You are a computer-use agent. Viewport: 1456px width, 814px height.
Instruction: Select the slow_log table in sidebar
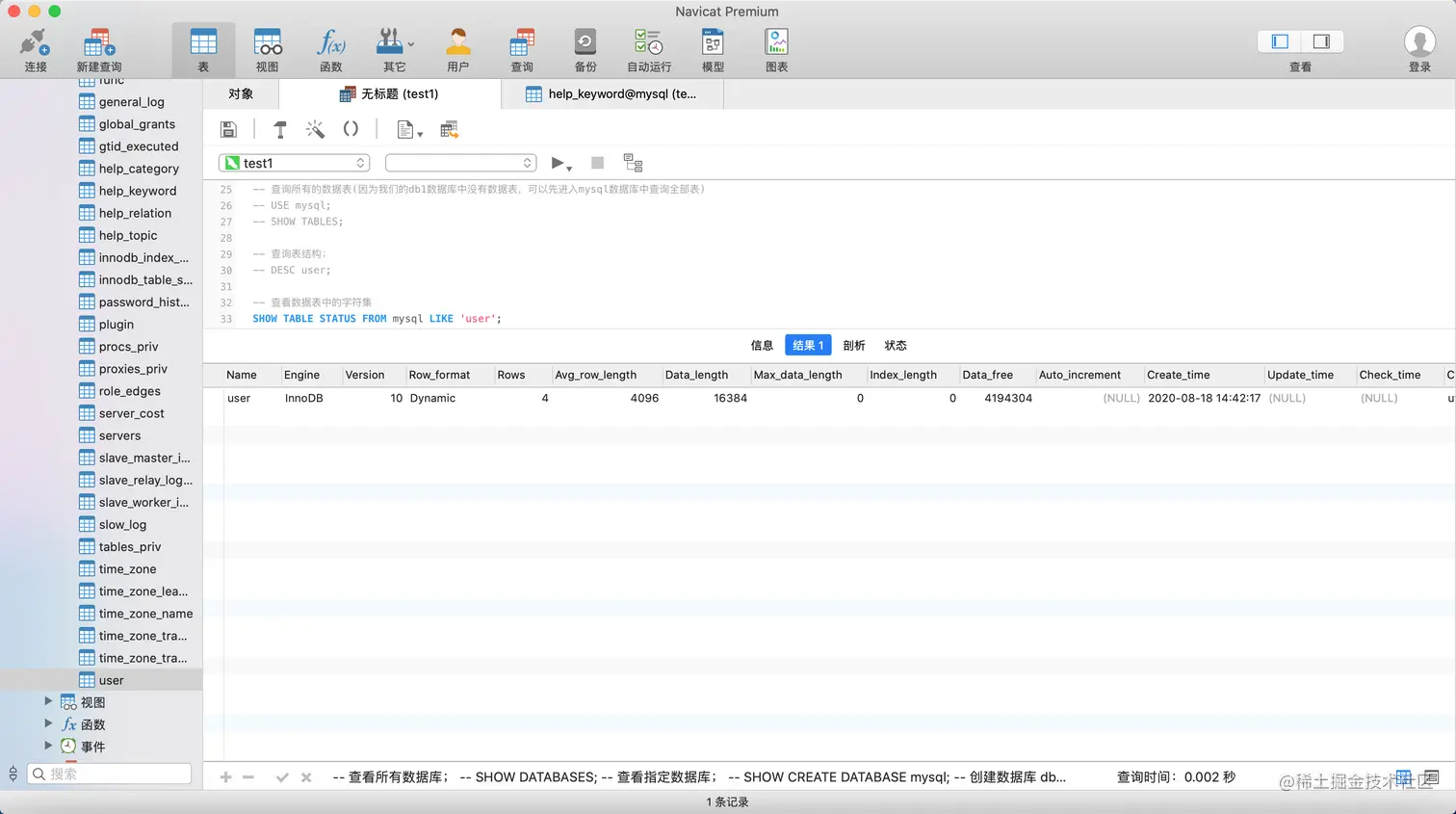pos(122,525)
